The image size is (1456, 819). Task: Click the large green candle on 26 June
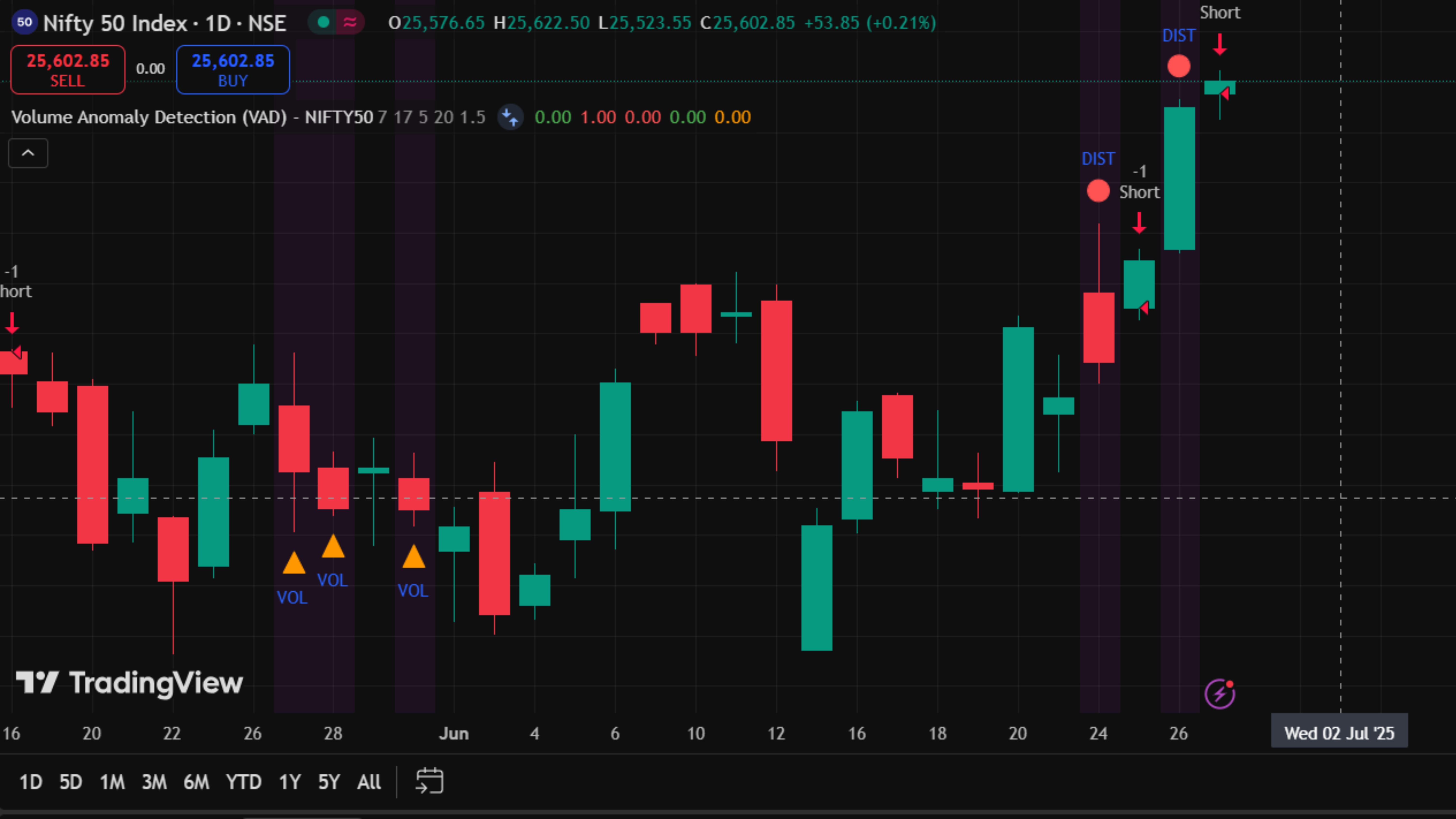pyautogui.click(x=1180, y=178)
